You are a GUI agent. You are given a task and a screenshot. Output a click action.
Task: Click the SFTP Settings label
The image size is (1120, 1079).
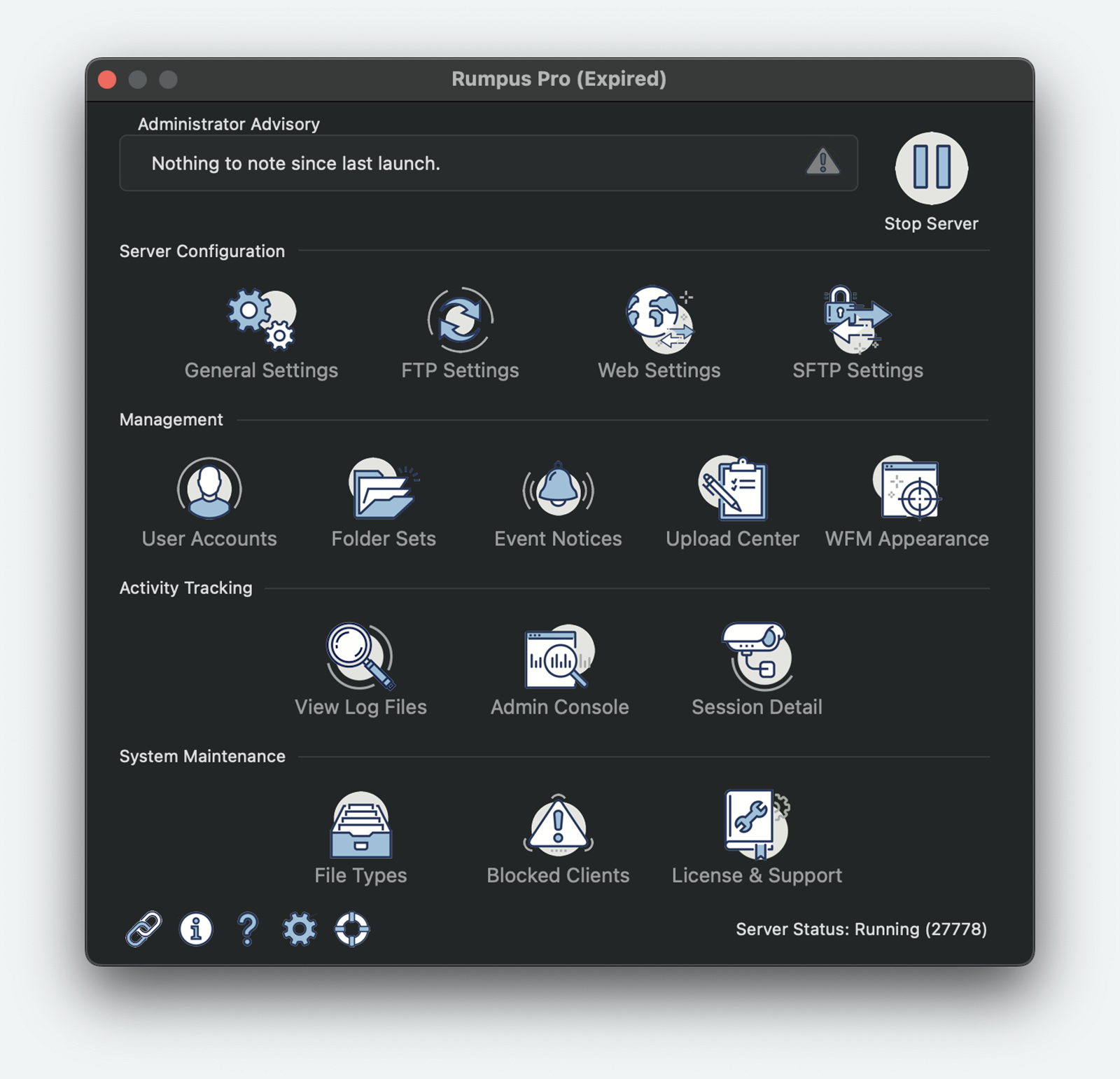[x=857, y=370]
